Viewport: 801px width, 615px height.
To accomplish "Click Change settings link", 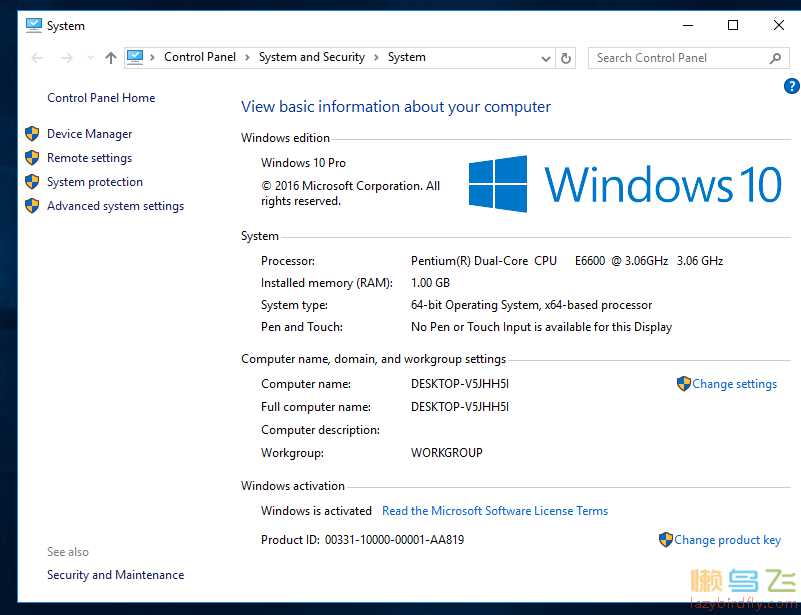I will click(x=734, y=384).
